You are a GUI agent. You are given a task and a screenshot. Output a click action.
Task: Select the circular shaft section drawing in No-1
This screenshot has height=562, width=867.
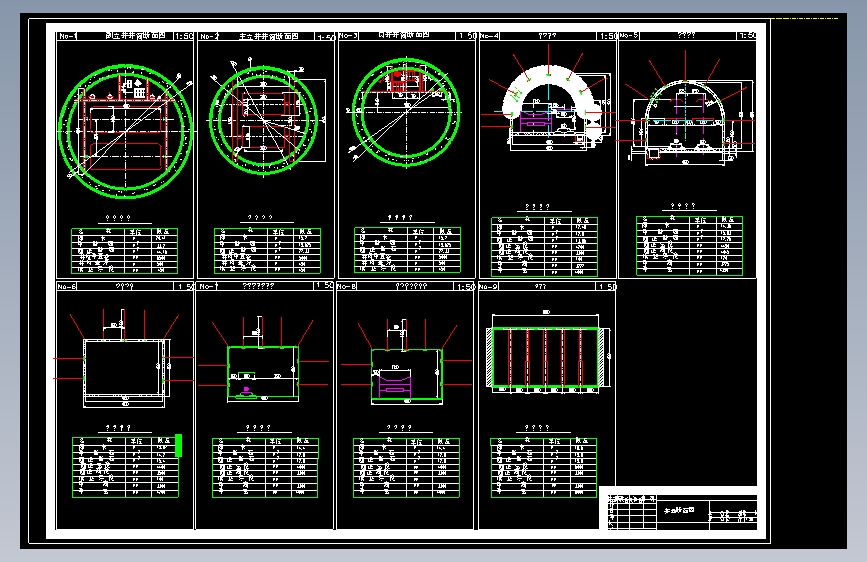[126, 131]
